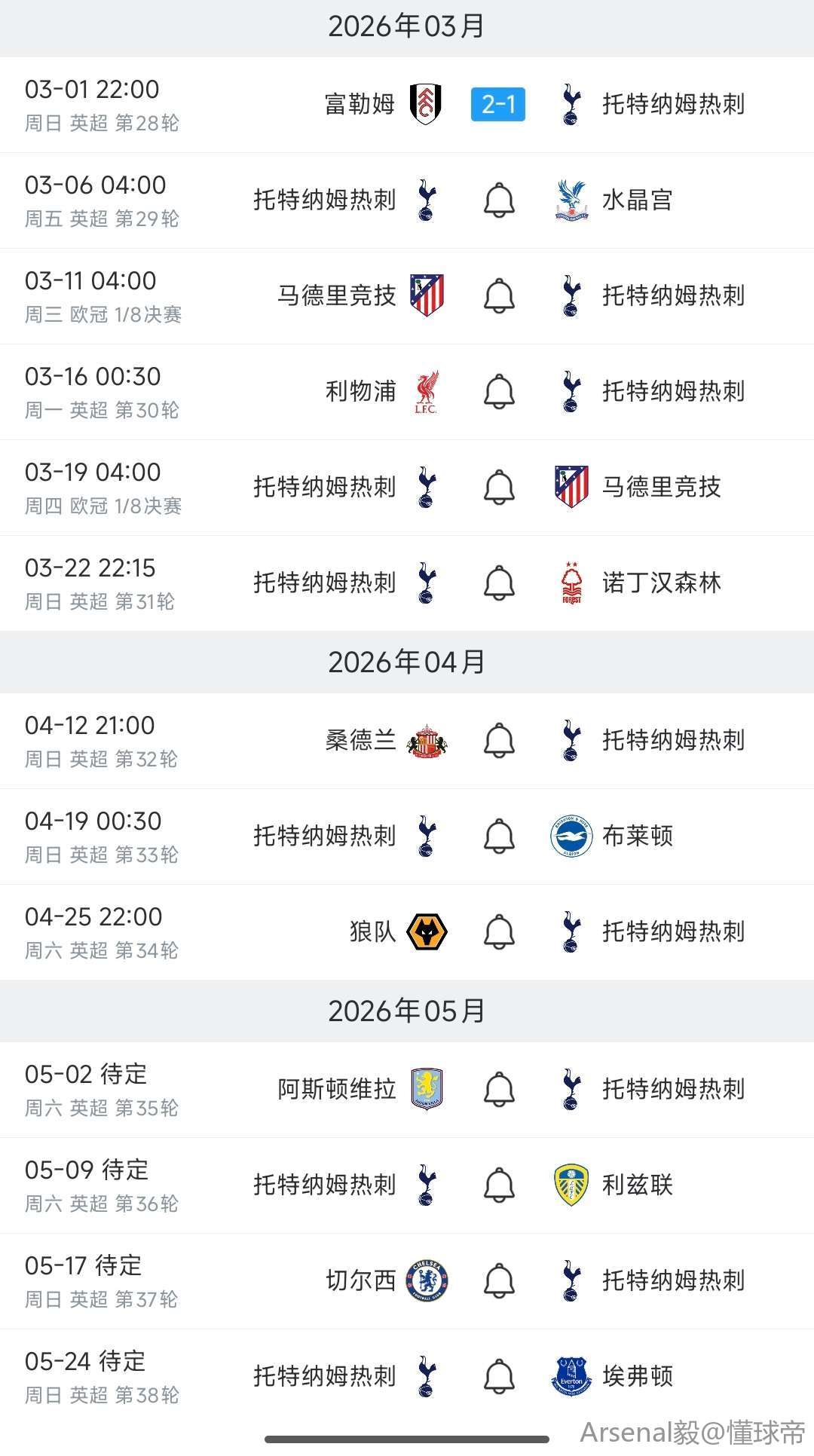Click the Nottingham Forest crest
The image size is (814, 1456).
(571, 583)
